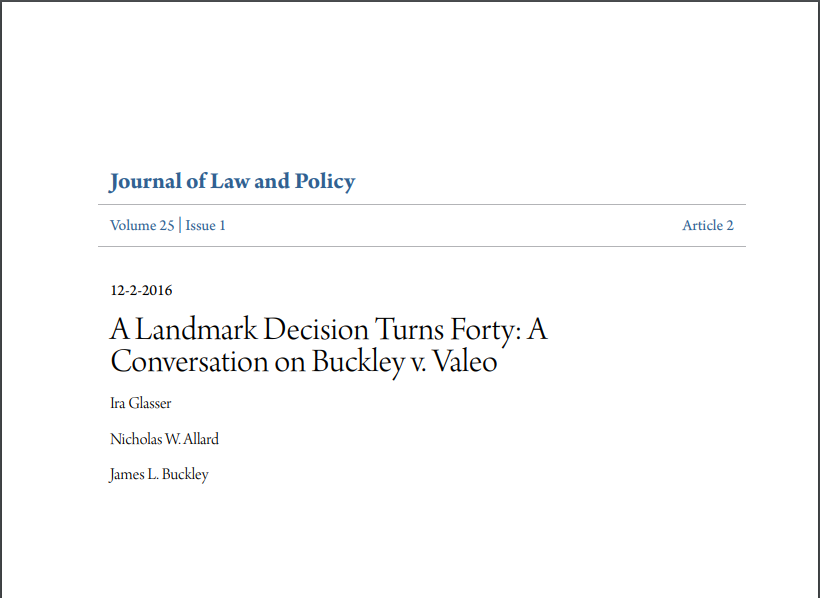Open the Journal of Law and Policy link
Screen dimensions: 820x598
tap(232, 182)
